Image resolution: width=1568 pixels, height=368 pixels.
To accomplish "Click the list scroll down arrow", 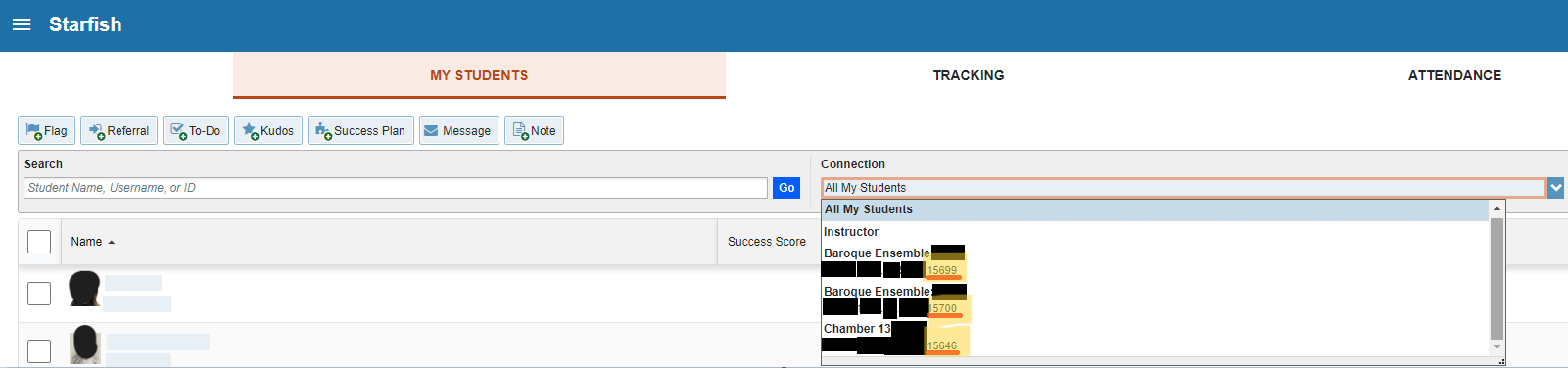I will click(1497, 347).
